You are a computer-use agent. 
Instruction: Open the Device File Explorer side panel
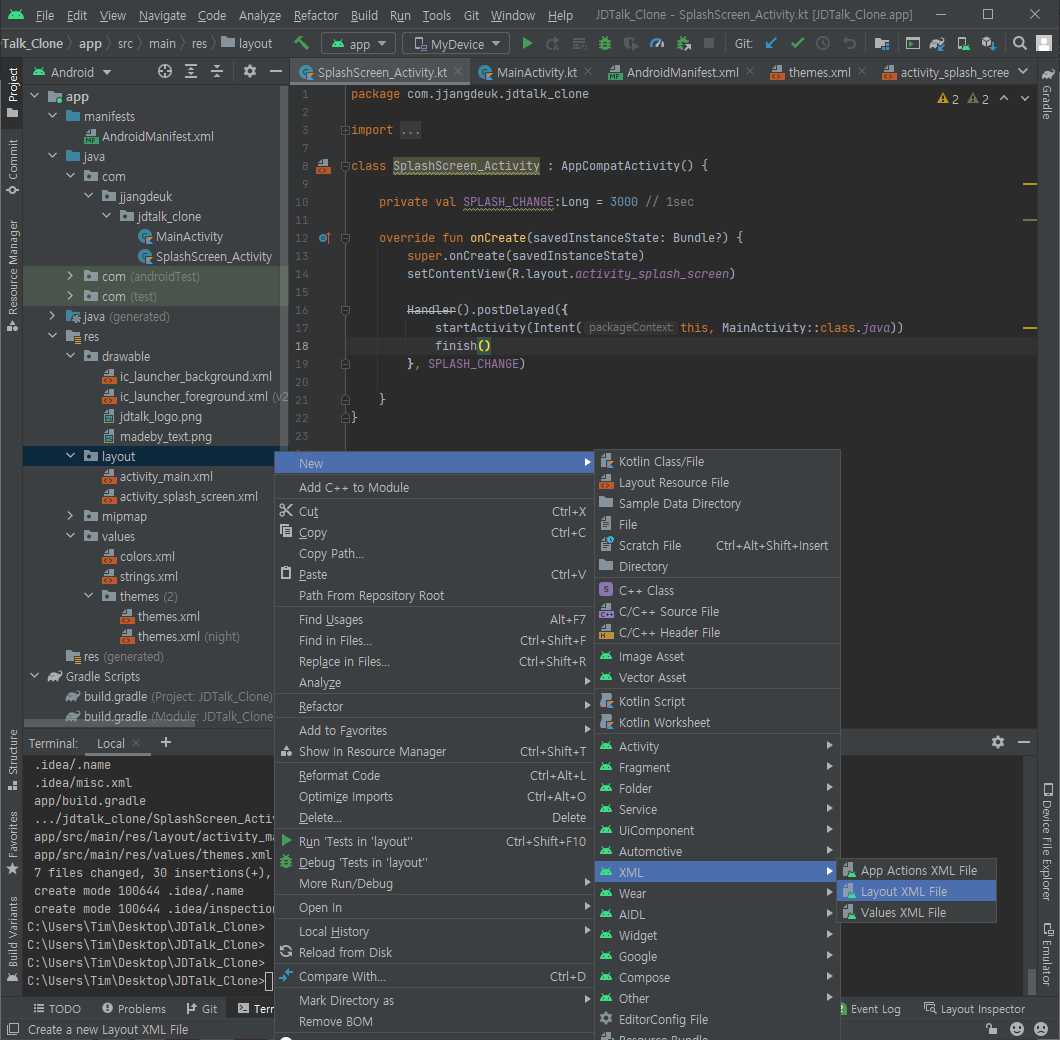point(1047,841)
